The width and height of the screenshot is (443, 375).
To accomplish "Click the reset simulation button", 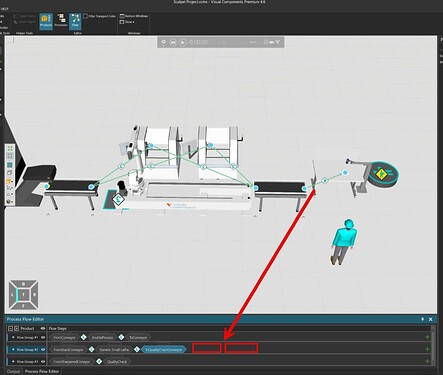I will 173,42.
